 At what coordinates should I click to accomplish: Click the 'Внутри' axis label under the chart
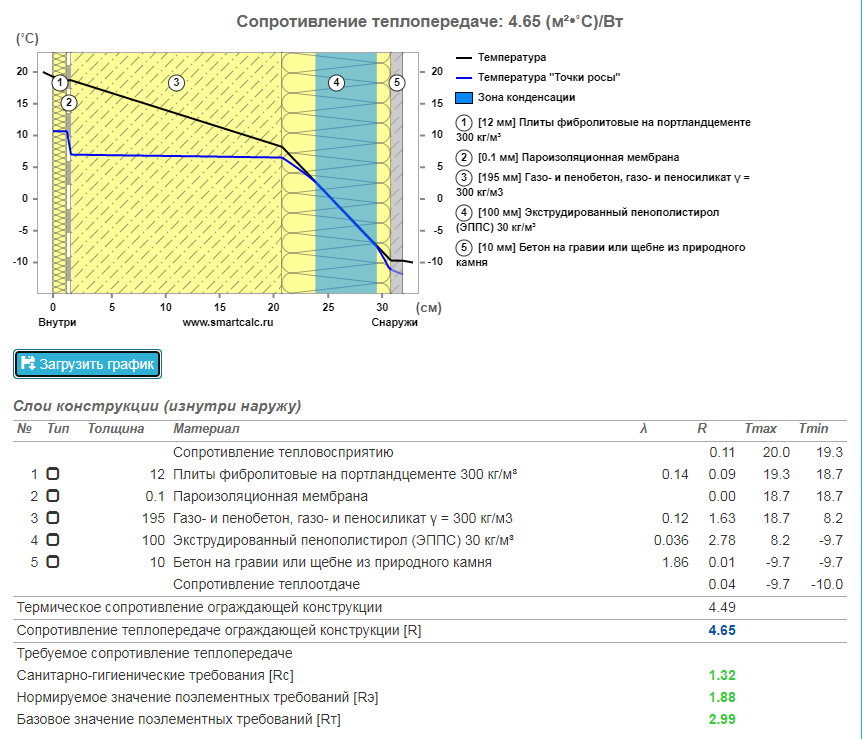(x=57, y=322)
